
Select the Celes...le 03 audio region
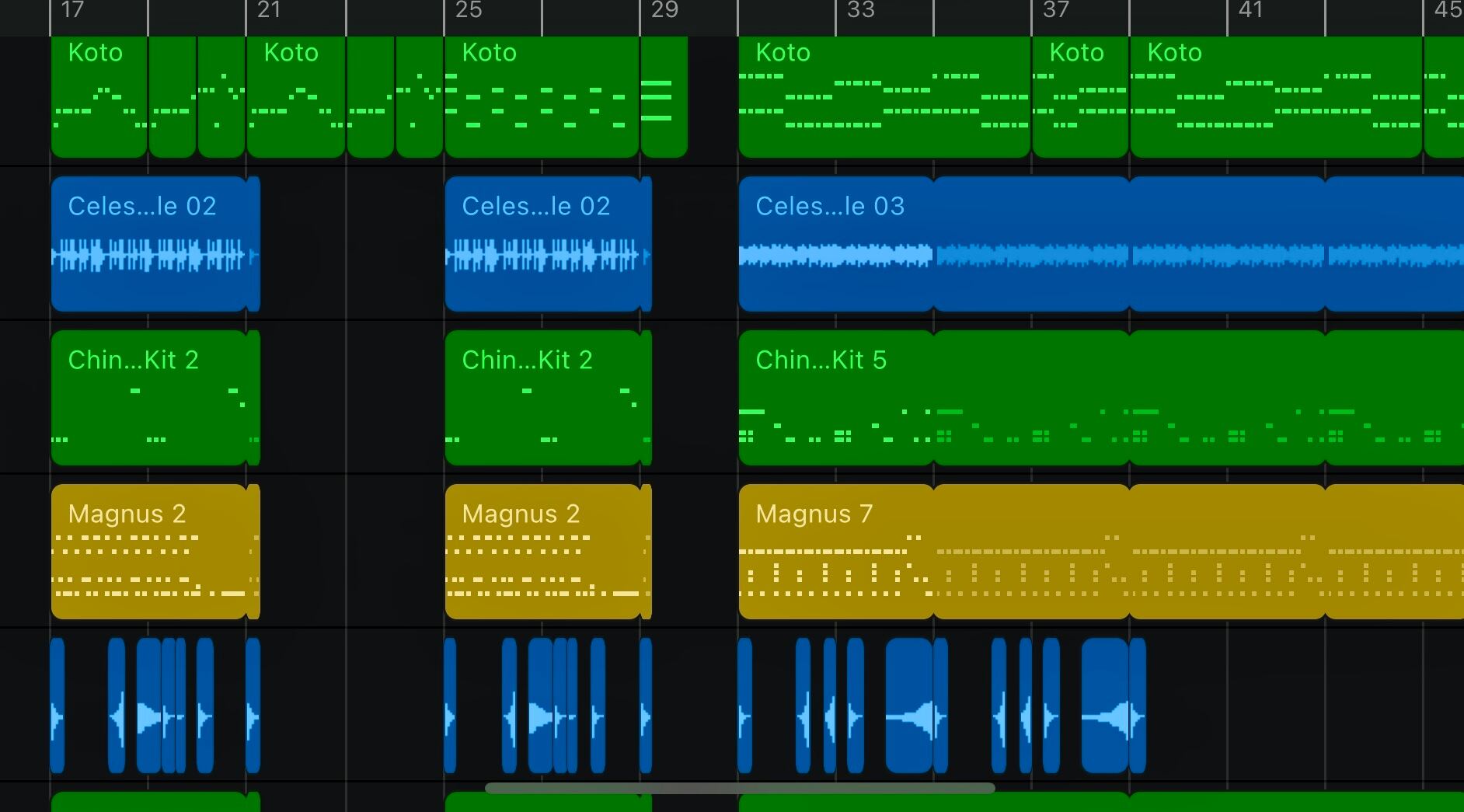(x=835, y=245)
